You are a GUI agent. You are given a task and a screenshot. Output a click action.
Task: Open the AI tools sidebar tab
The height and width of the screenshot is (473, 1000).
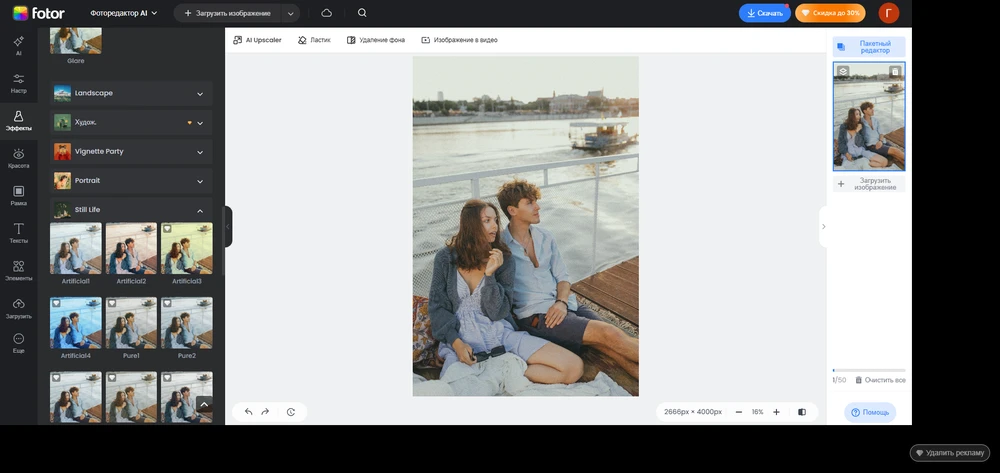point(18,47)
